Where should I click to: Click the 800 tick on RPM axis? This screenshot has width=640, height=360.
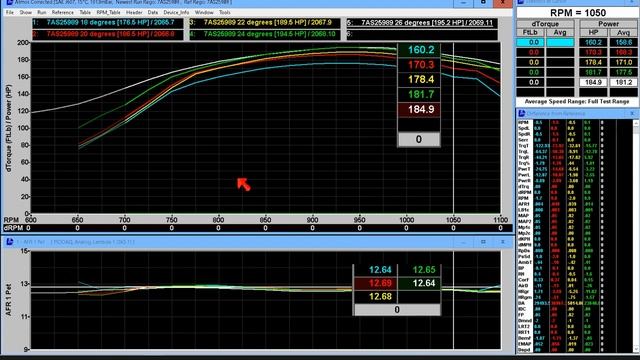point(218,220)
